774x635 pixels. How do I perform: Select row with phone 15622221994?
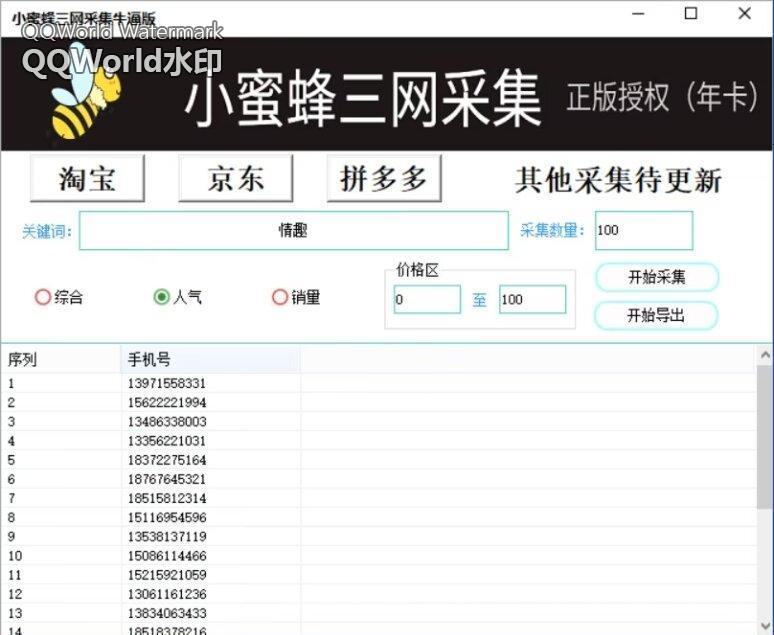click(x=378, y=402)
